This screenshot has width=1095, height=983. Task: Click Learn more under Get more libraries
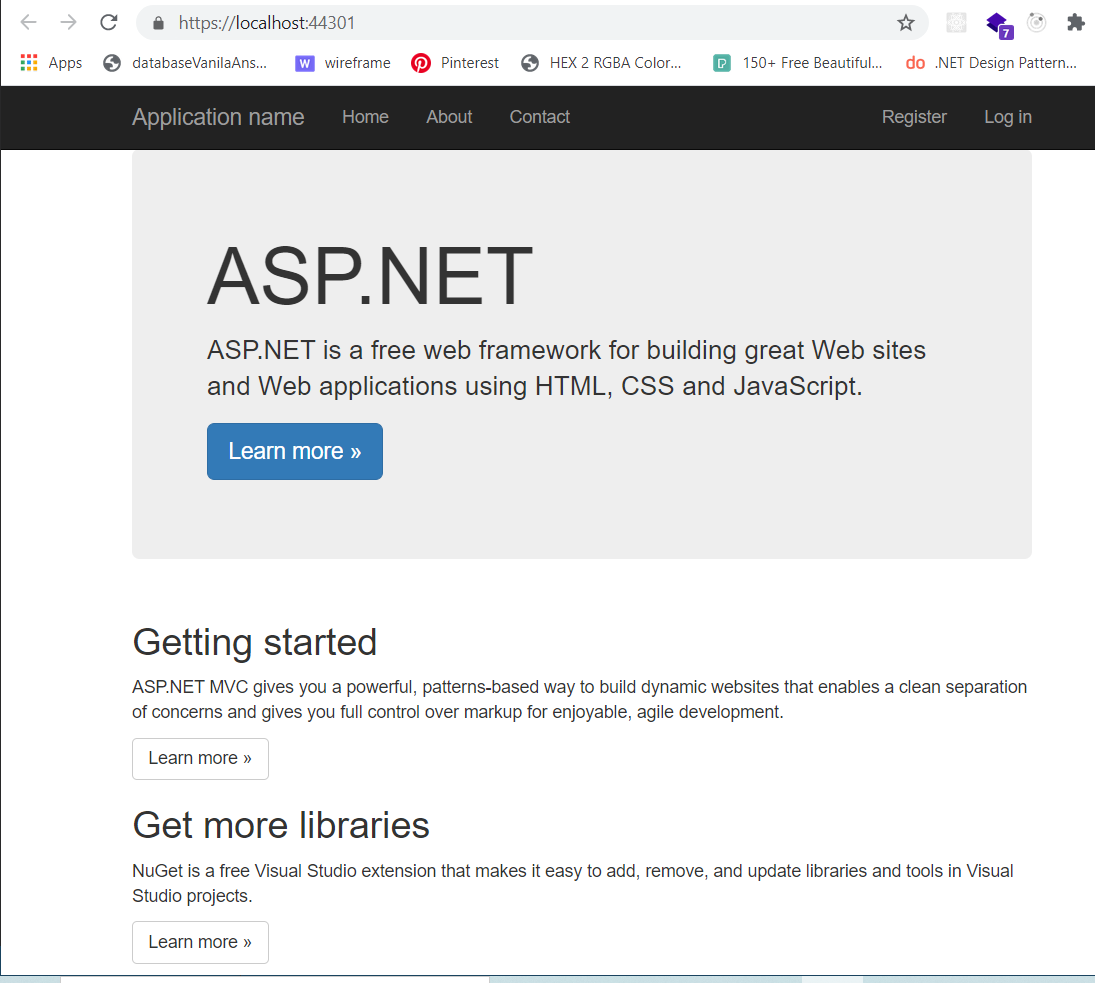pos(200,942)
